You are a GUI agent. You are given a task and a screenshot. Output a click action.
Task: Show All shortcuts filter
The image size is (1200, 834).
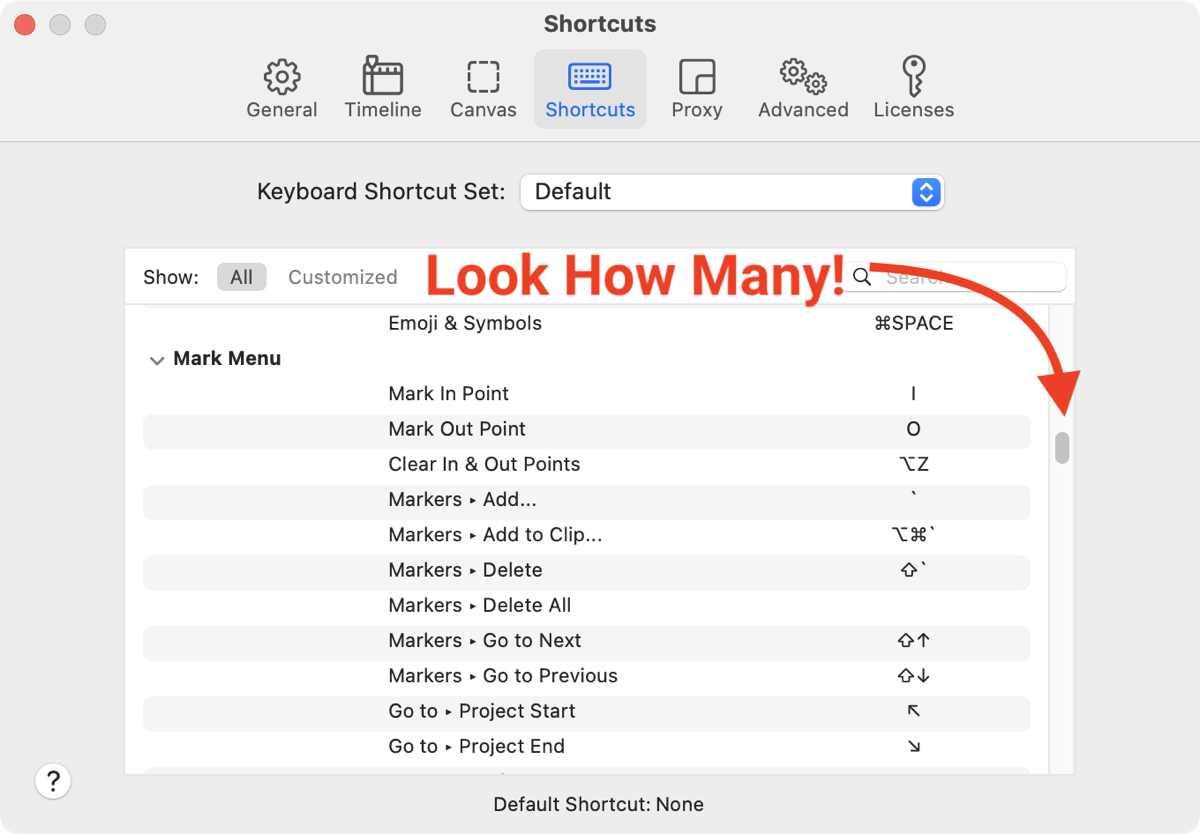[241, 277]
